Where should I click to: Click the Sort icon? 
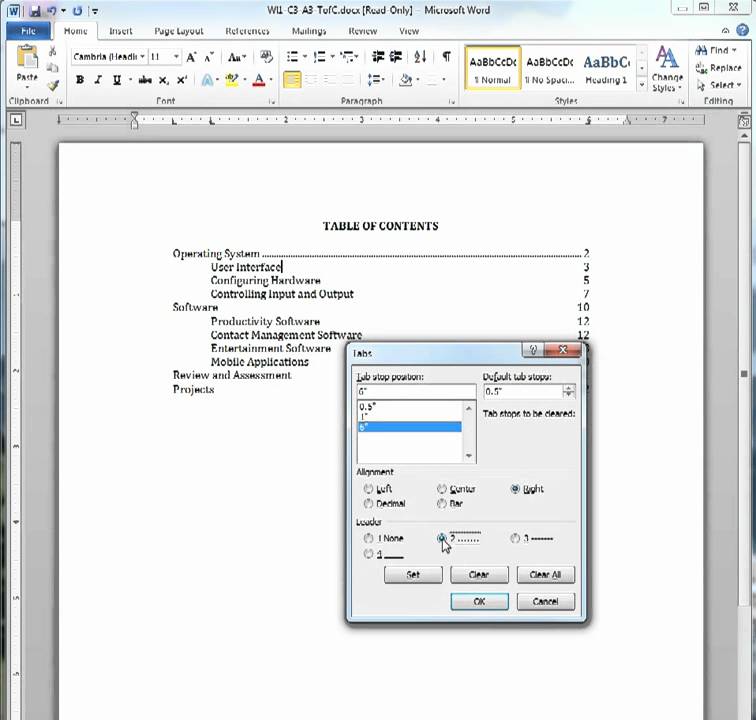coord(420,56)
